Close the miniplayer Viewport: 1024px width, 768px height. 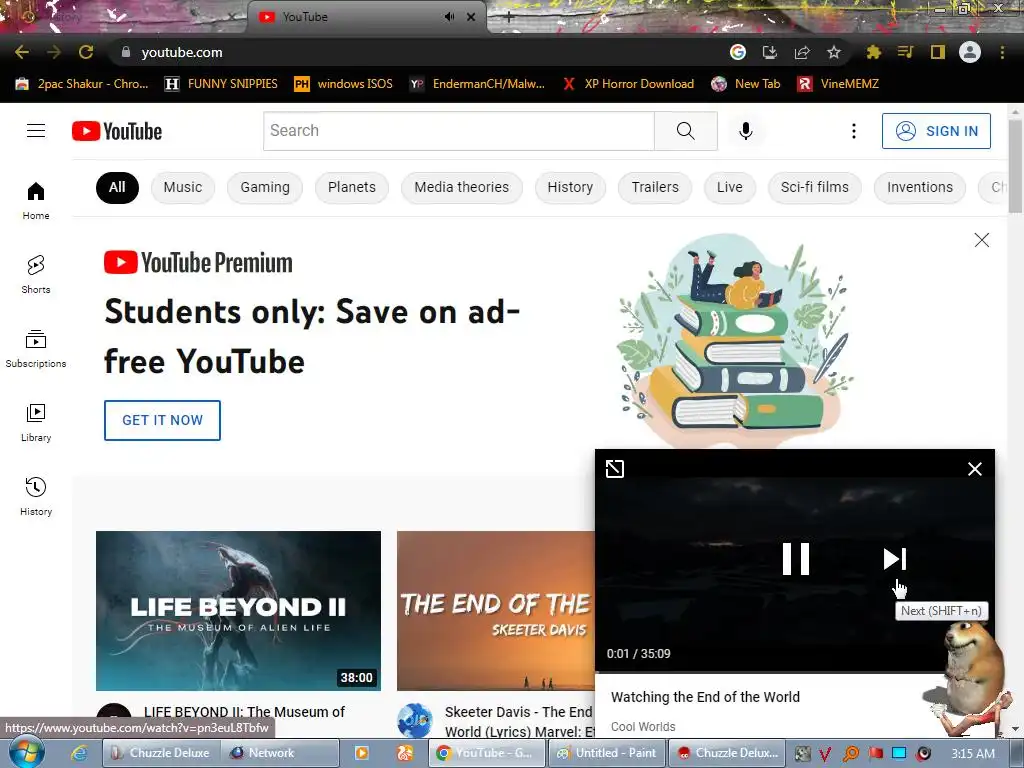(974, 469)
